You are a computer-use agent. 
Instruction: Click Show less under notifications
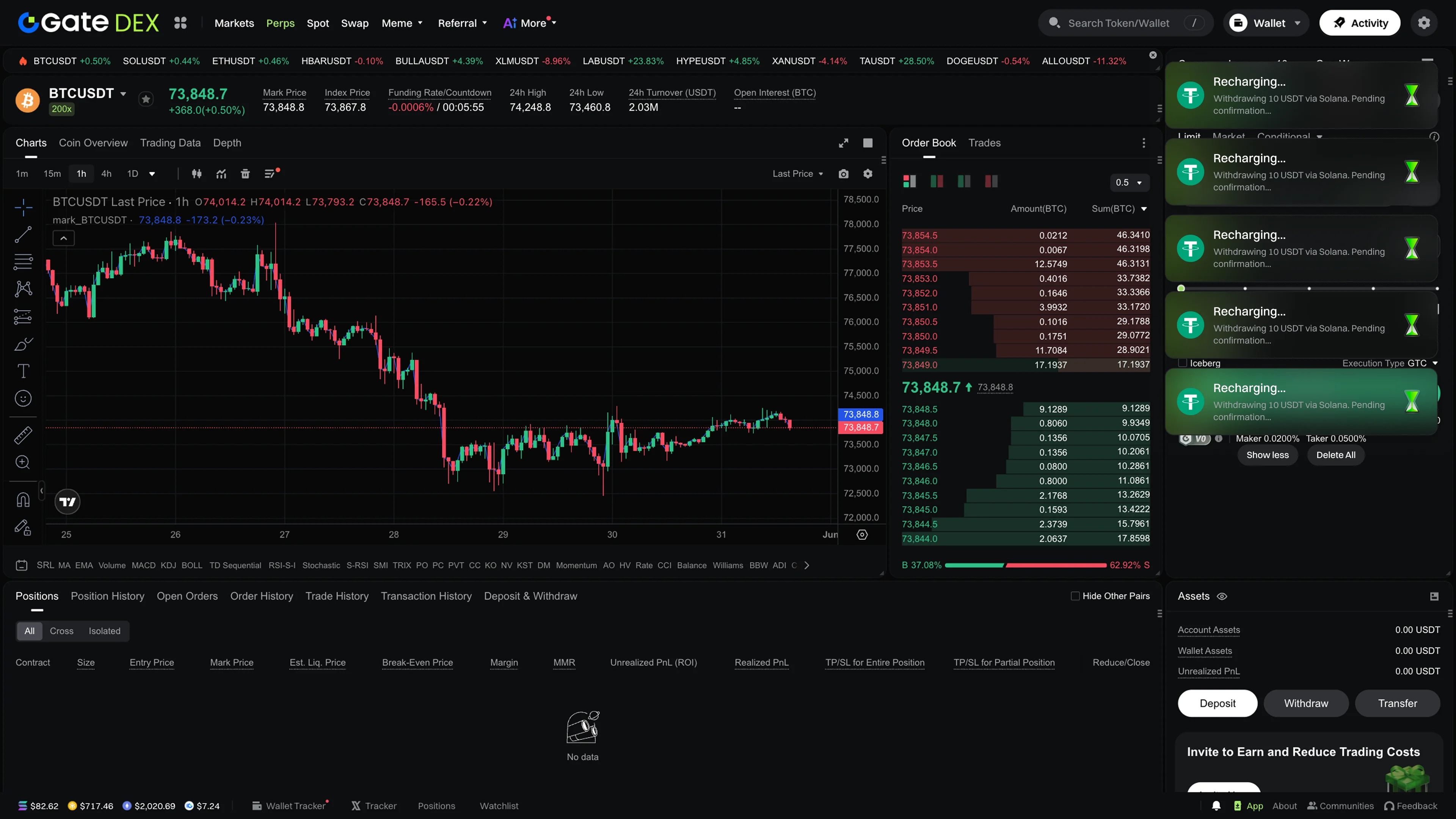tap(1267, 455)
